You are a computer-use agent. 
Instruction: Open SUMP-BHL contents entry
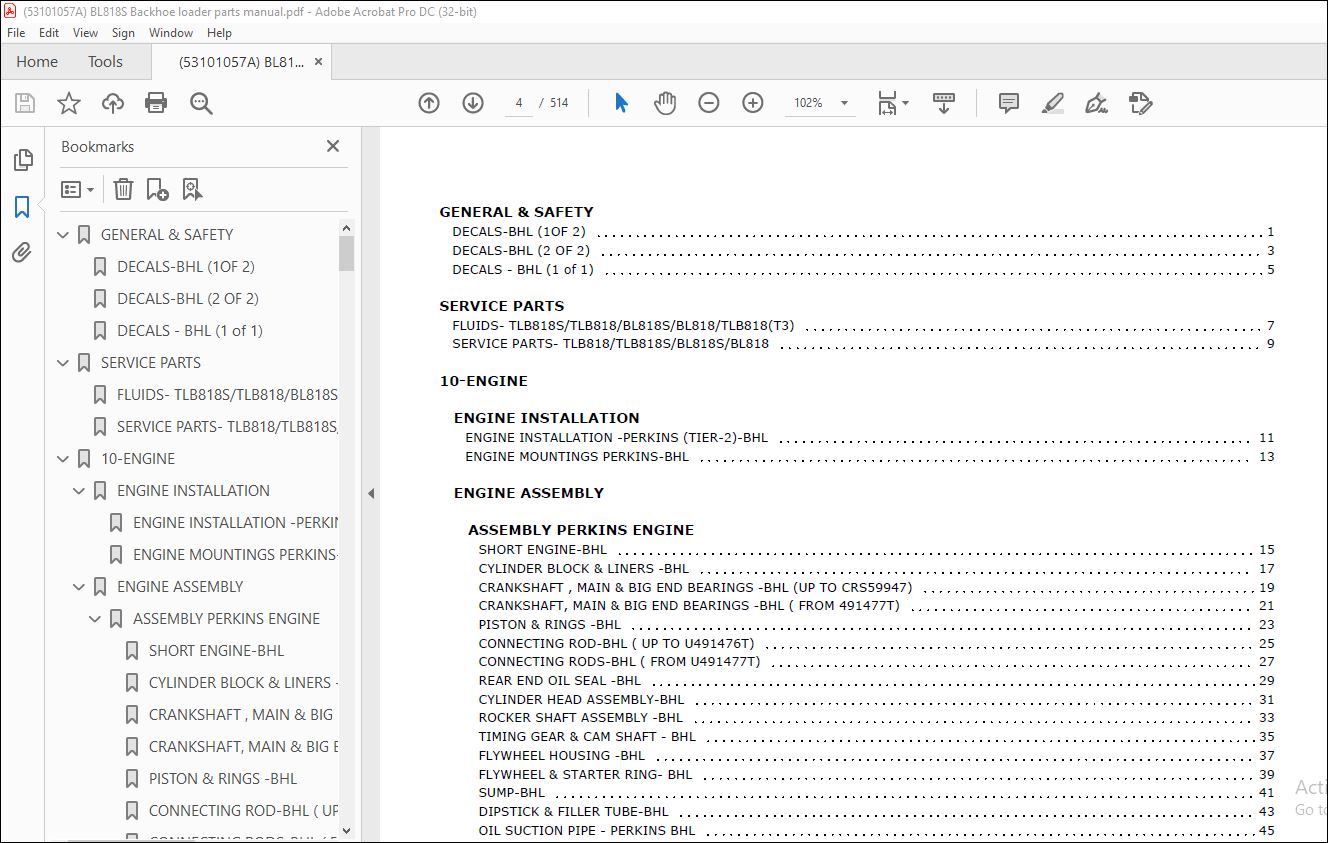(511, 793)
